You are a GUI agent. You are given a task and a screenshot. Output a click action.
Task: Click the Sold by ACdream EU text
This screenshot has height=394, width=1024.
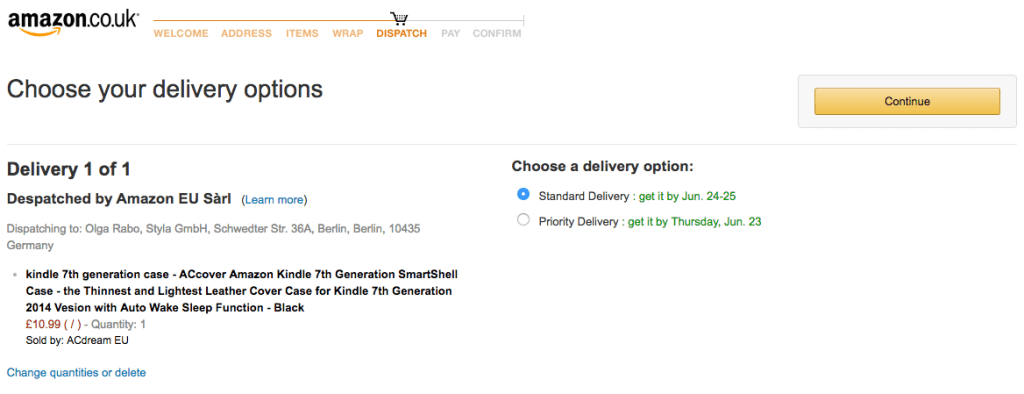77,340
